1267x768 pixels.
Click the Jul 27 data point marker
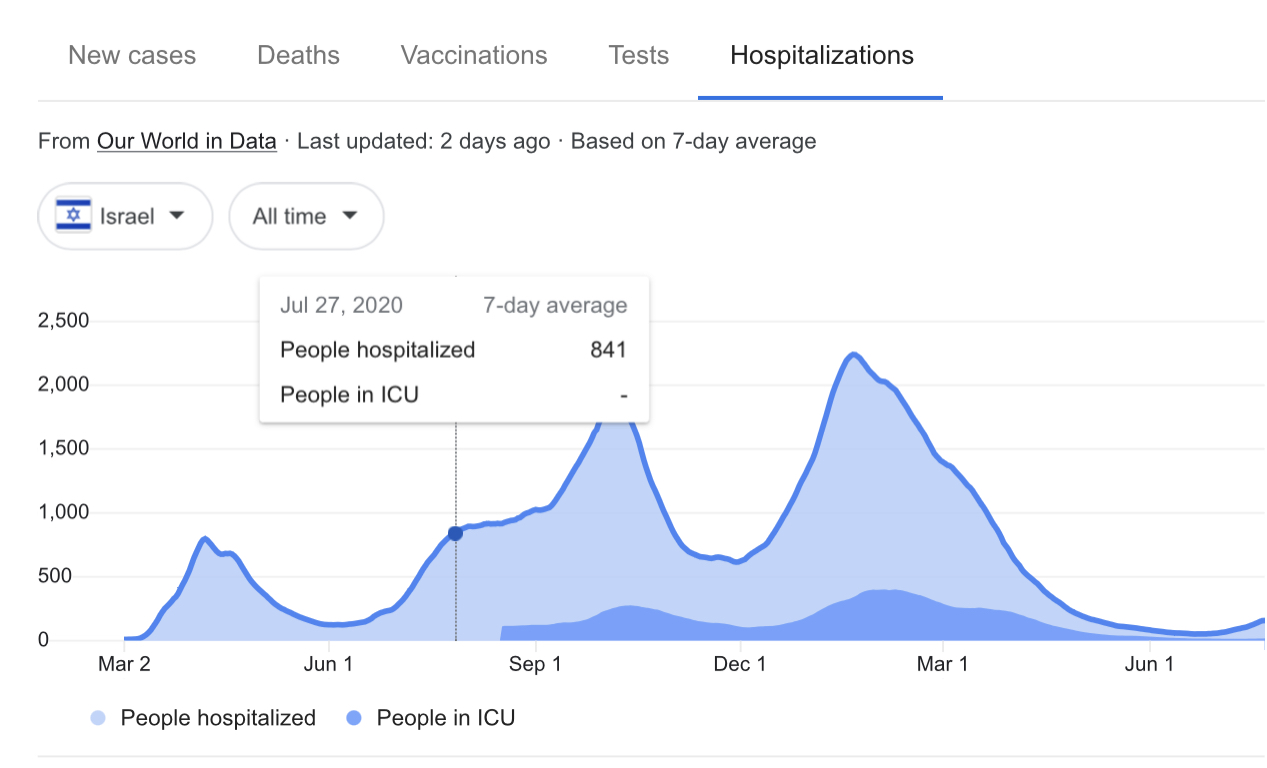(455, 534)
